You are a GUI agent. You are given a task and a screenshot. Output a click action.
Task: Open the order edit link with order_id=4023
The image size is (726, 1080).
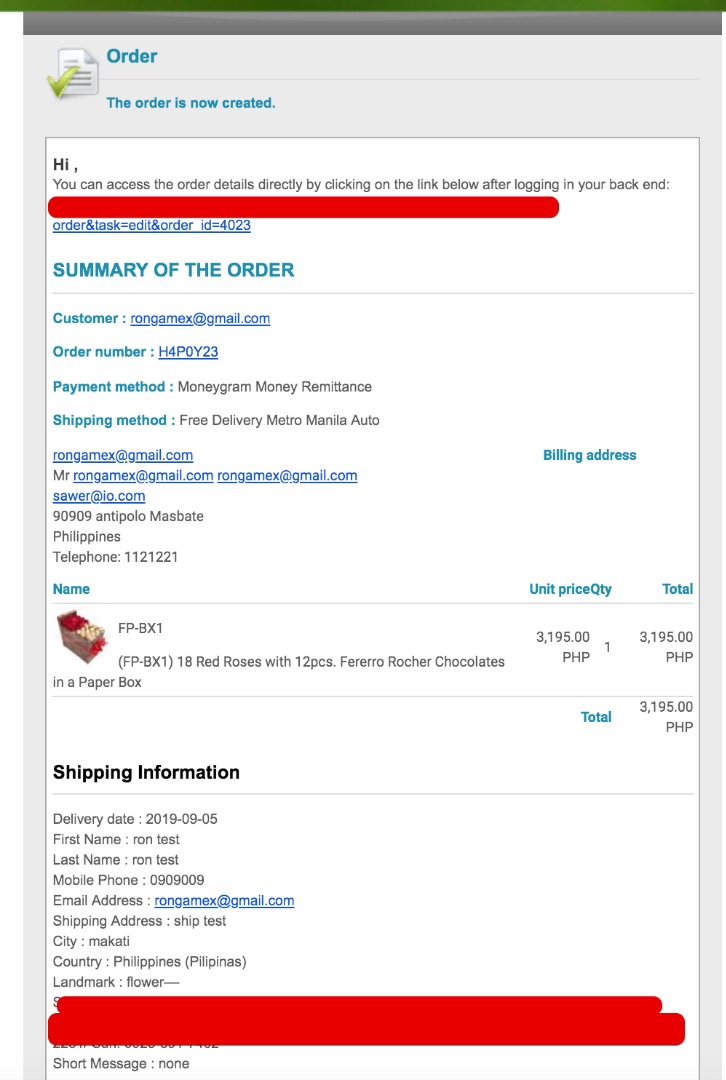click(151, 226)
